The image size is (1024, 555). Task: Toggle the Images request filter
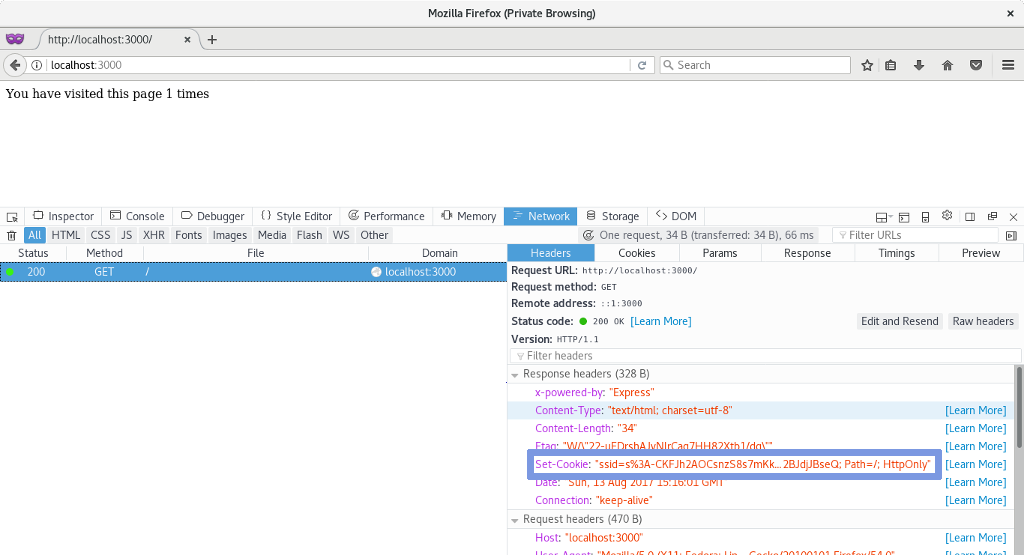229,235
